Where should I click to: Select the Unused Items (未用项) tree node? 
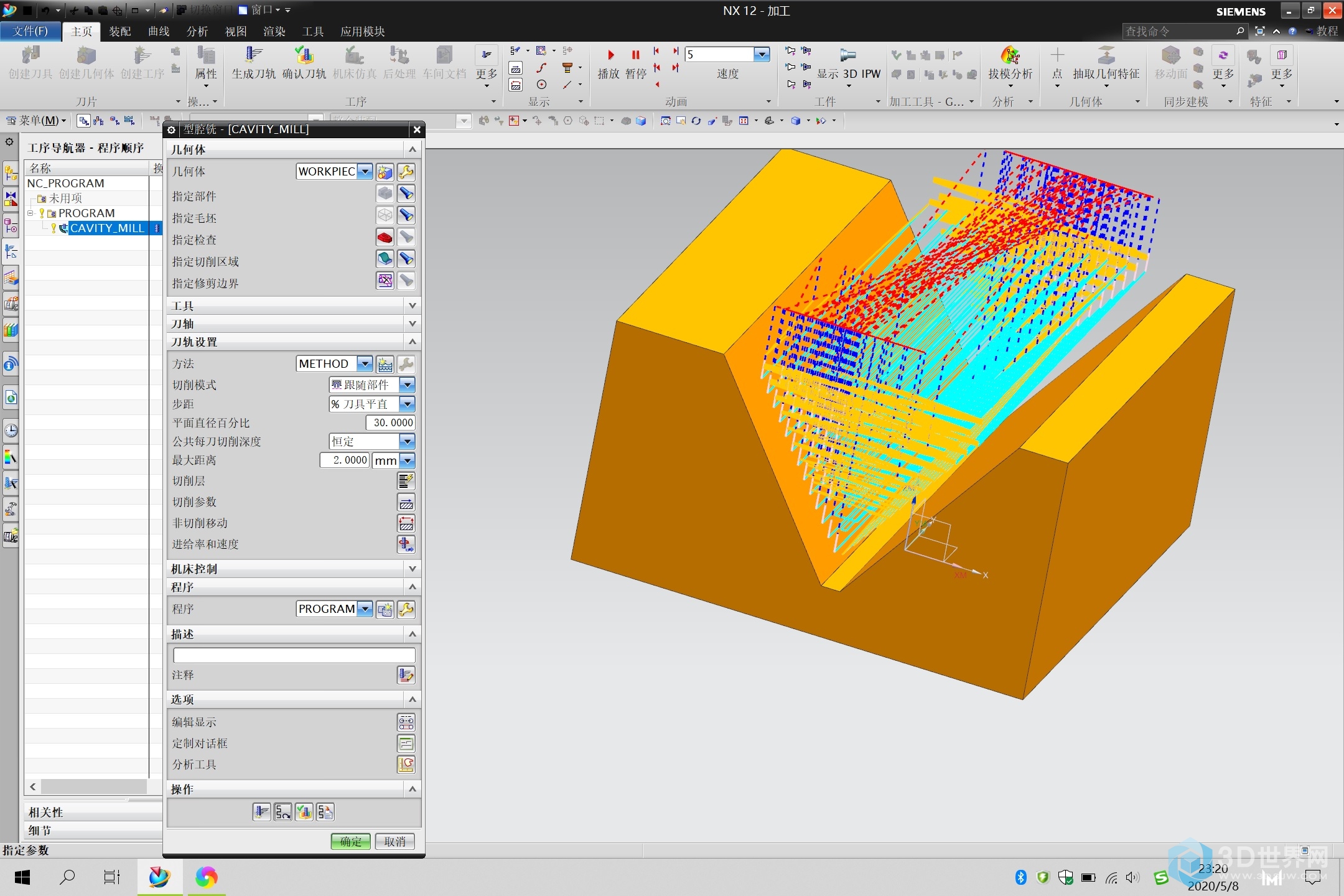(x=65, y=198)
